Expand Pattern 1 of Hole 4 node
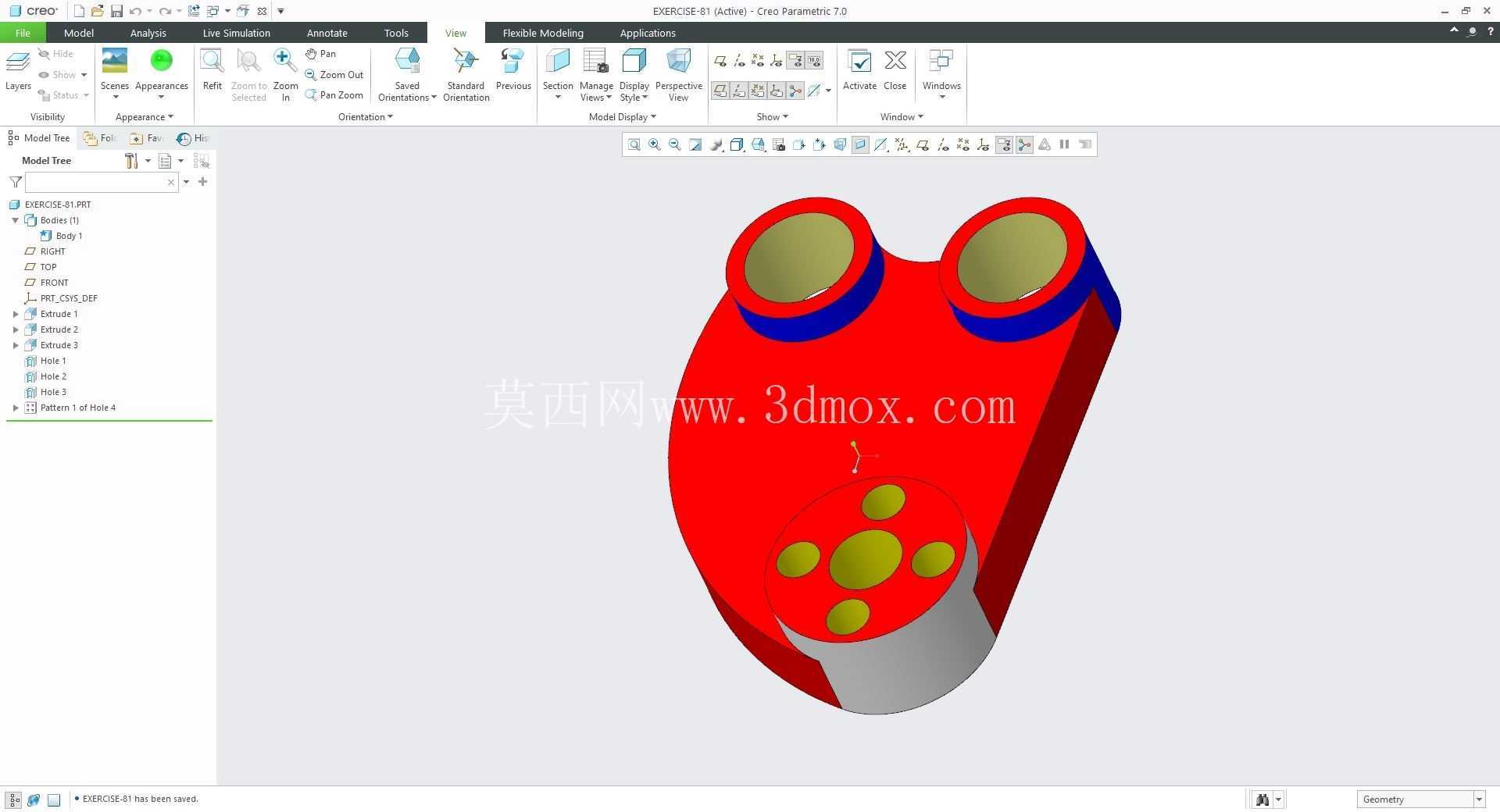This screenshot has width=1500, height=812. pos(16,408)
